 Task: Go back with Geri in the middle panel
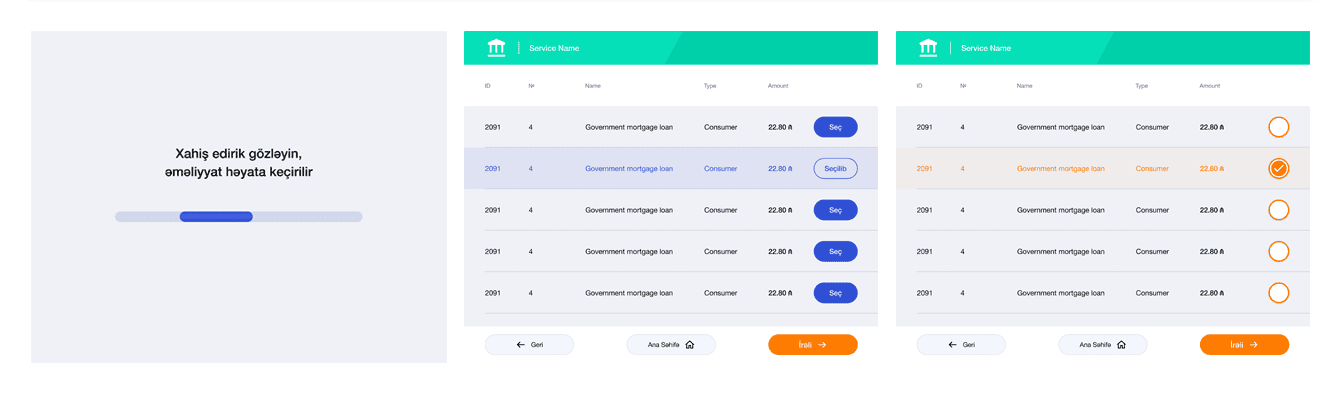[x=530, y=344]
